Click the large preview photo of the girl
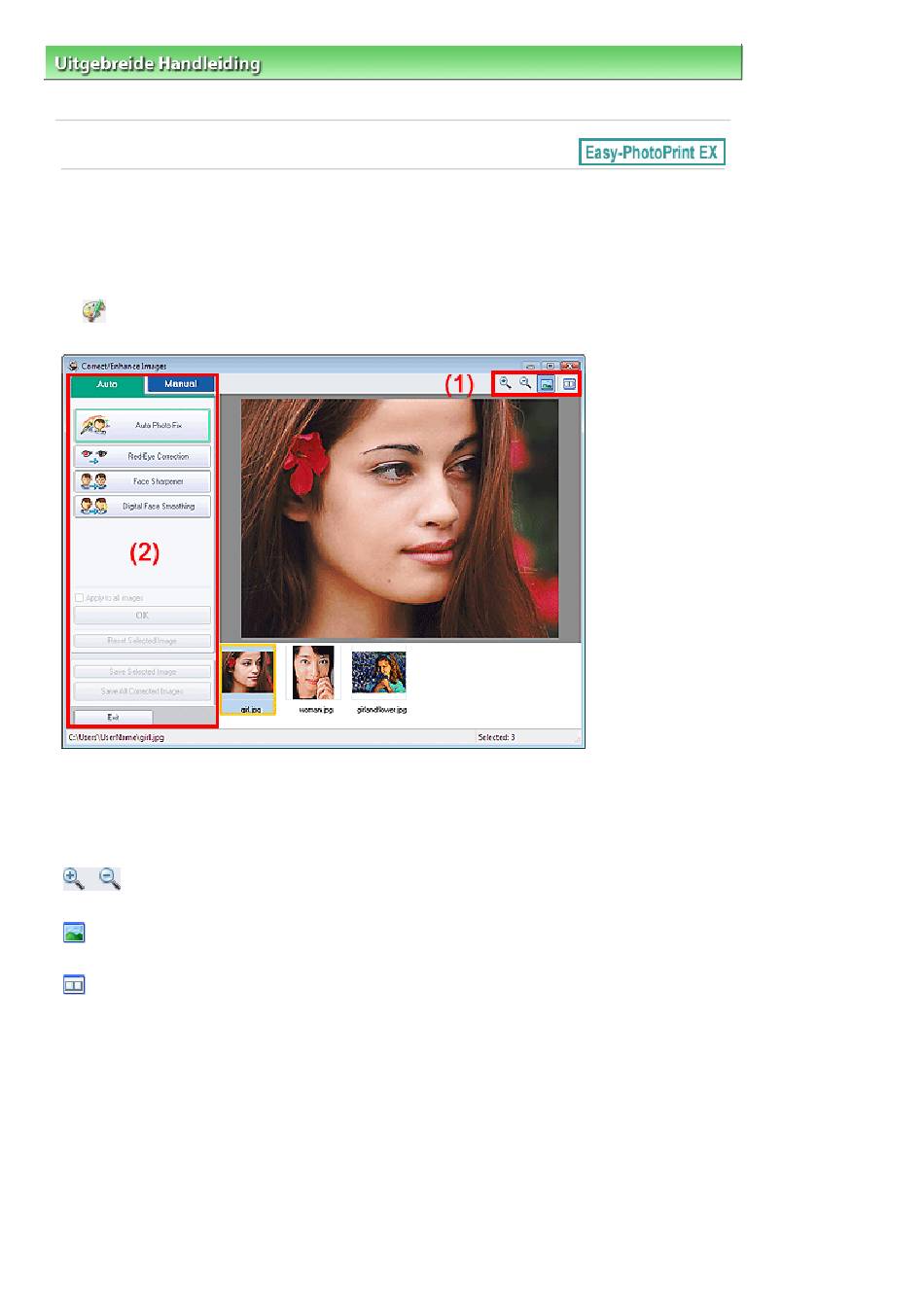Screen dimensions: 924x1307 [400, 517]
